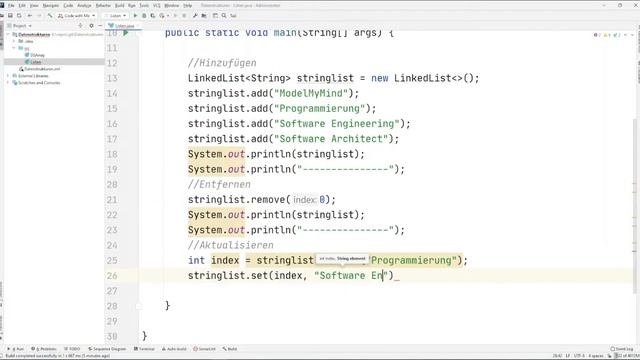
Task: Hide the Project panel with minus icon
Action: click(x=100, y=26)
